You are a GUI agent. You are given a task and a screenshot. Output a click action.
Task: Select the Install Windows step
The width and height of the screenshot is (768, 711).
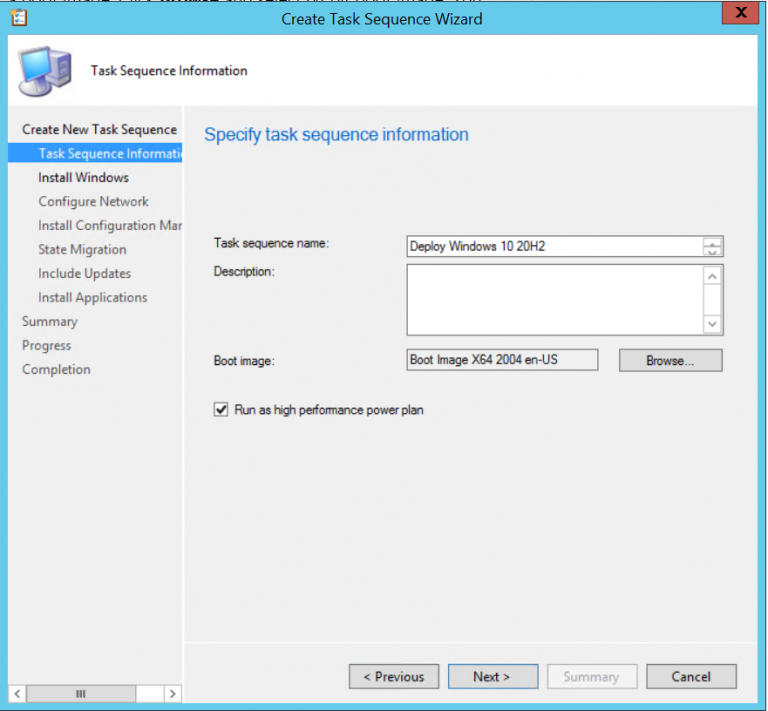[83, 177]
